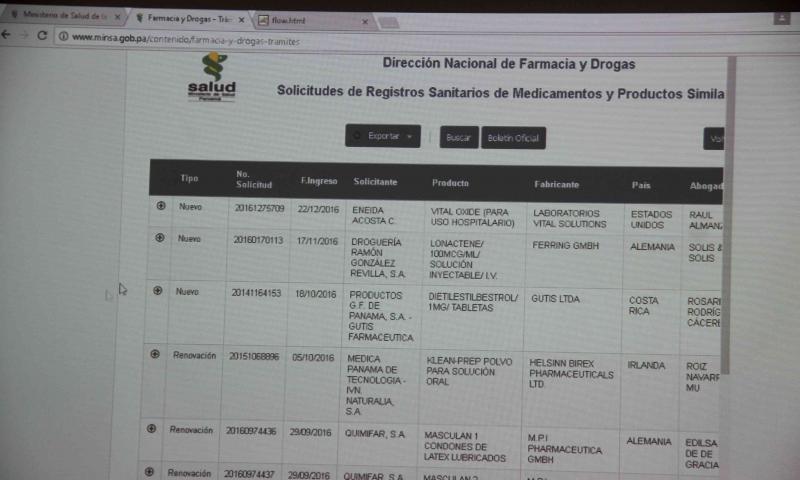Click the salud Ministerio de Salud logo

[x=212, y=77]
